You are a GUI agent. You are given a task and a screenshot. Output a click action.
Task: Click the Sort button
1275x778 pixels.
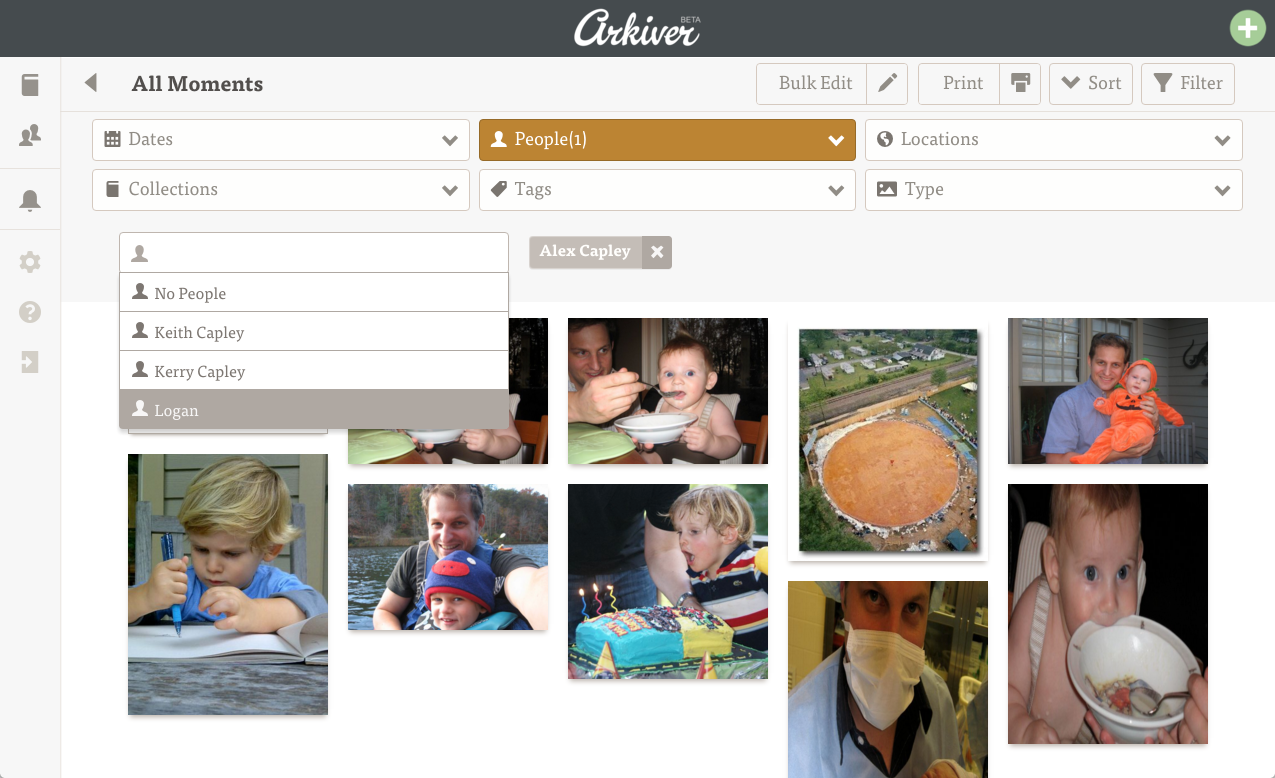click(1091, 84)
